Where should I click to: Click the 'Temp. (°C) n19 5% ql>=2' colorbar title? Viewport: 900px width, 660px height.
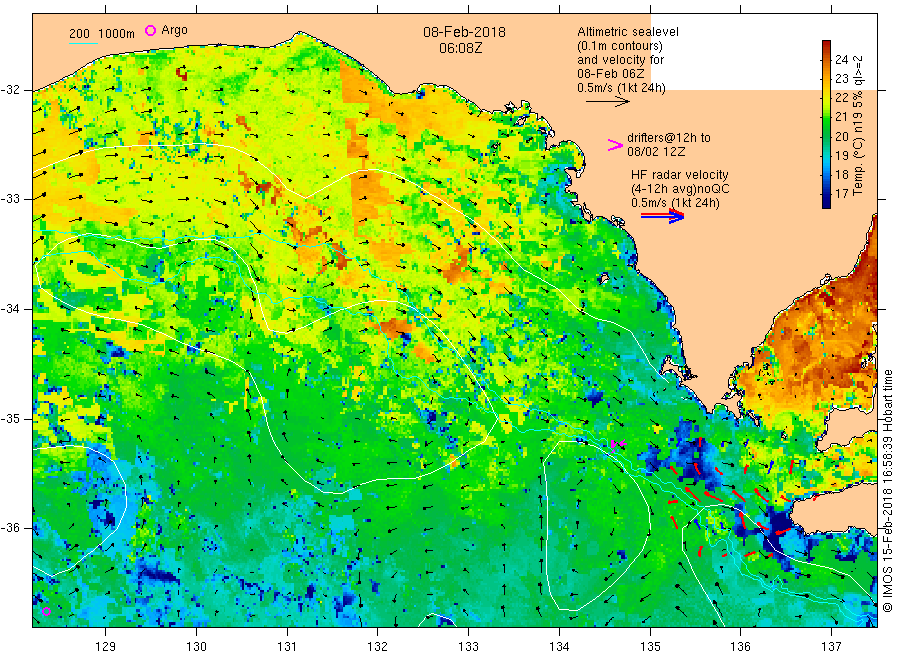point(859,125)
